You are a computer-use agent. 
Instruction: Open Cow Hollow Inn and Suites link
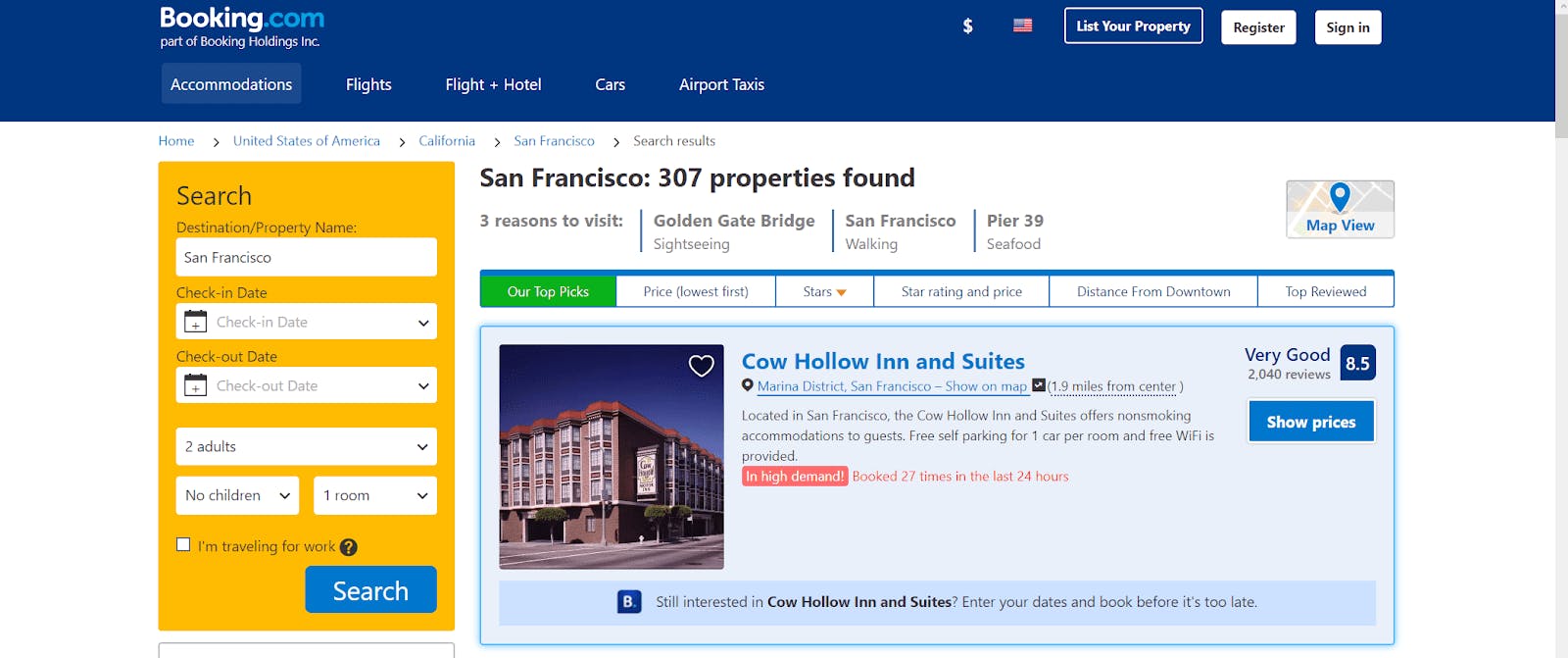click(883, 361)
